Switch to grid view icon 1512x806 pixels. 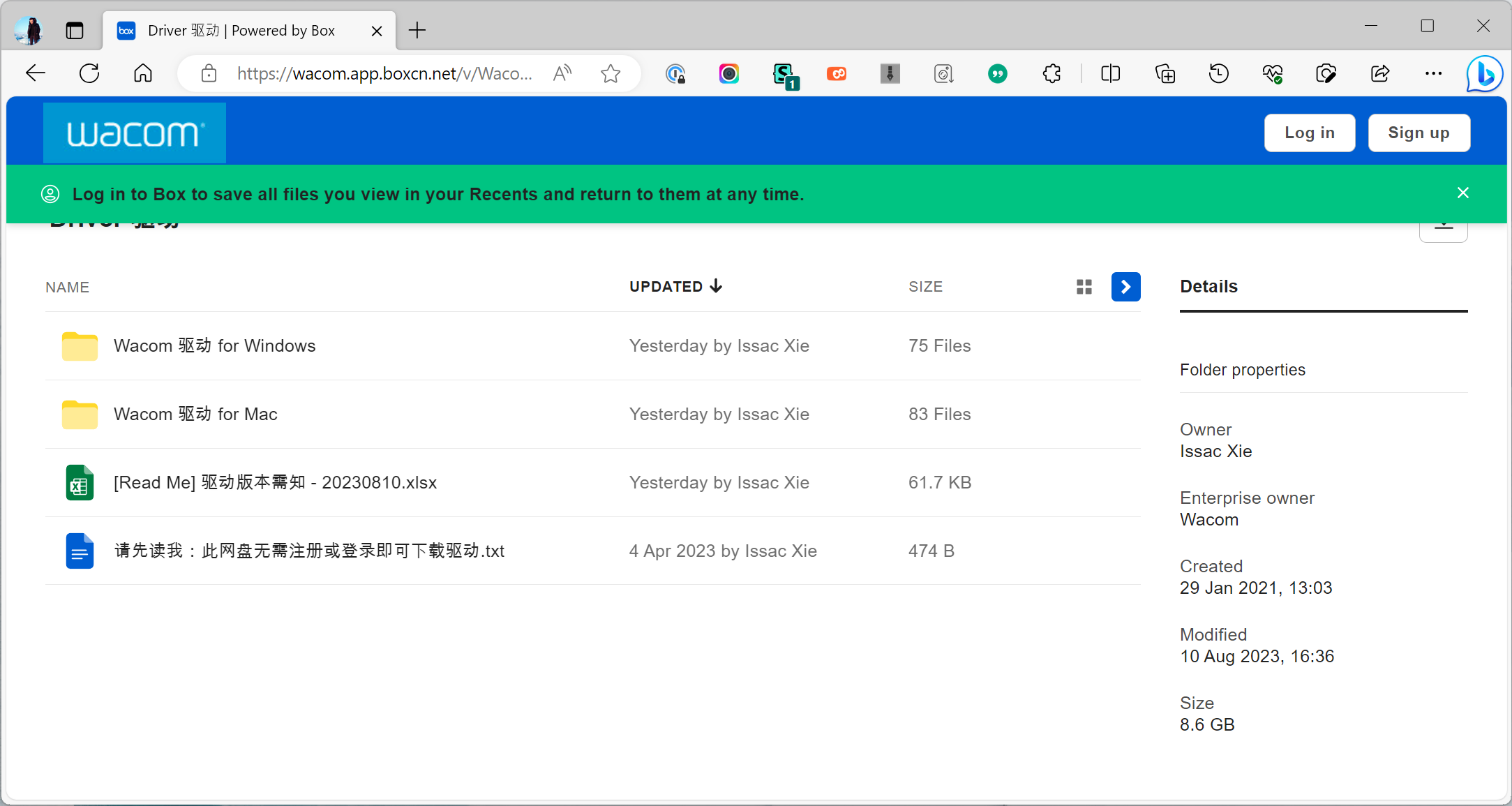point(1084,287)
